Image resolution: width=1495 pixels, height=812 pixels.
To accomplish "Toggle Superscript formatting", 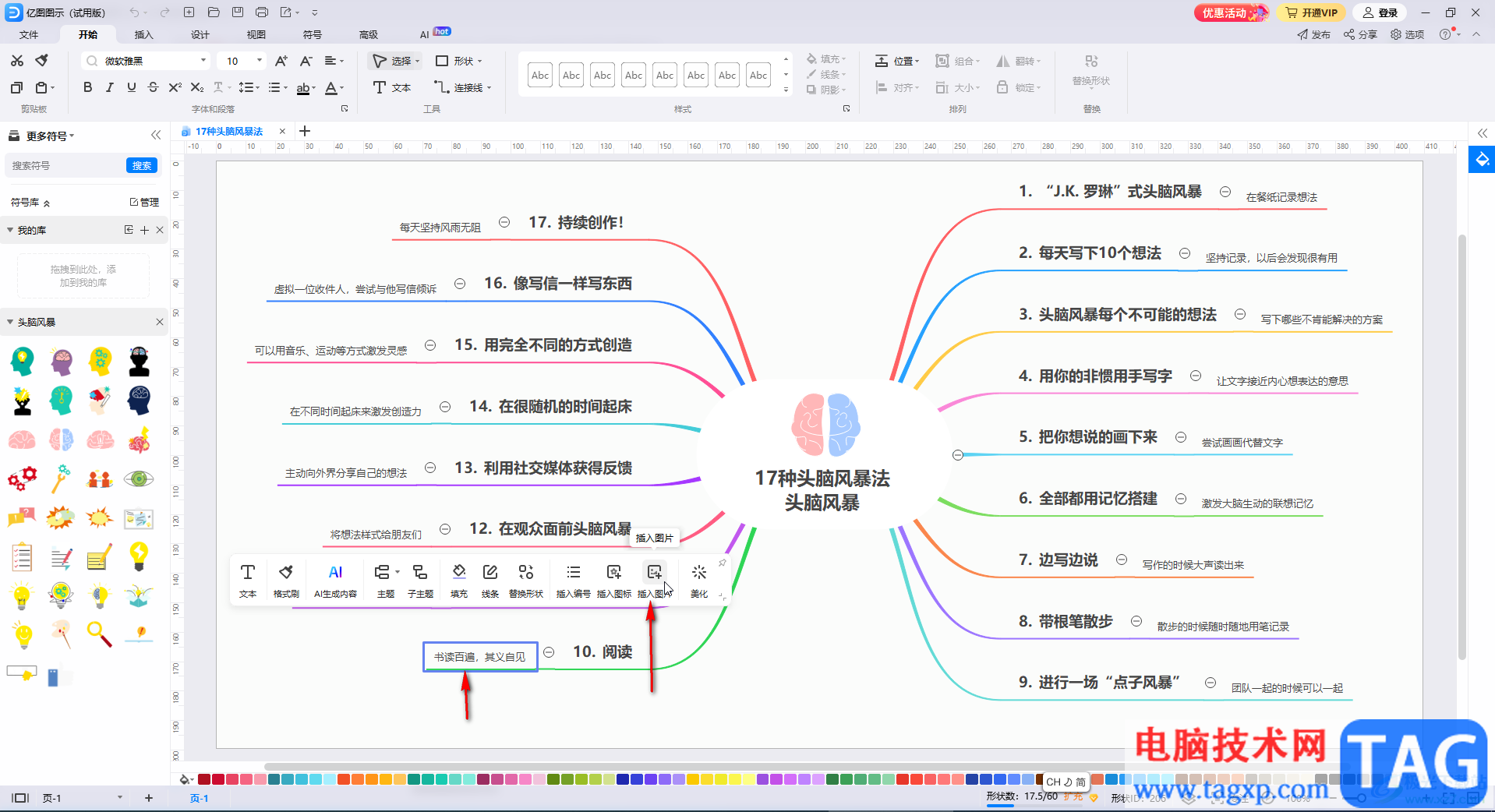I will point(175,87).
